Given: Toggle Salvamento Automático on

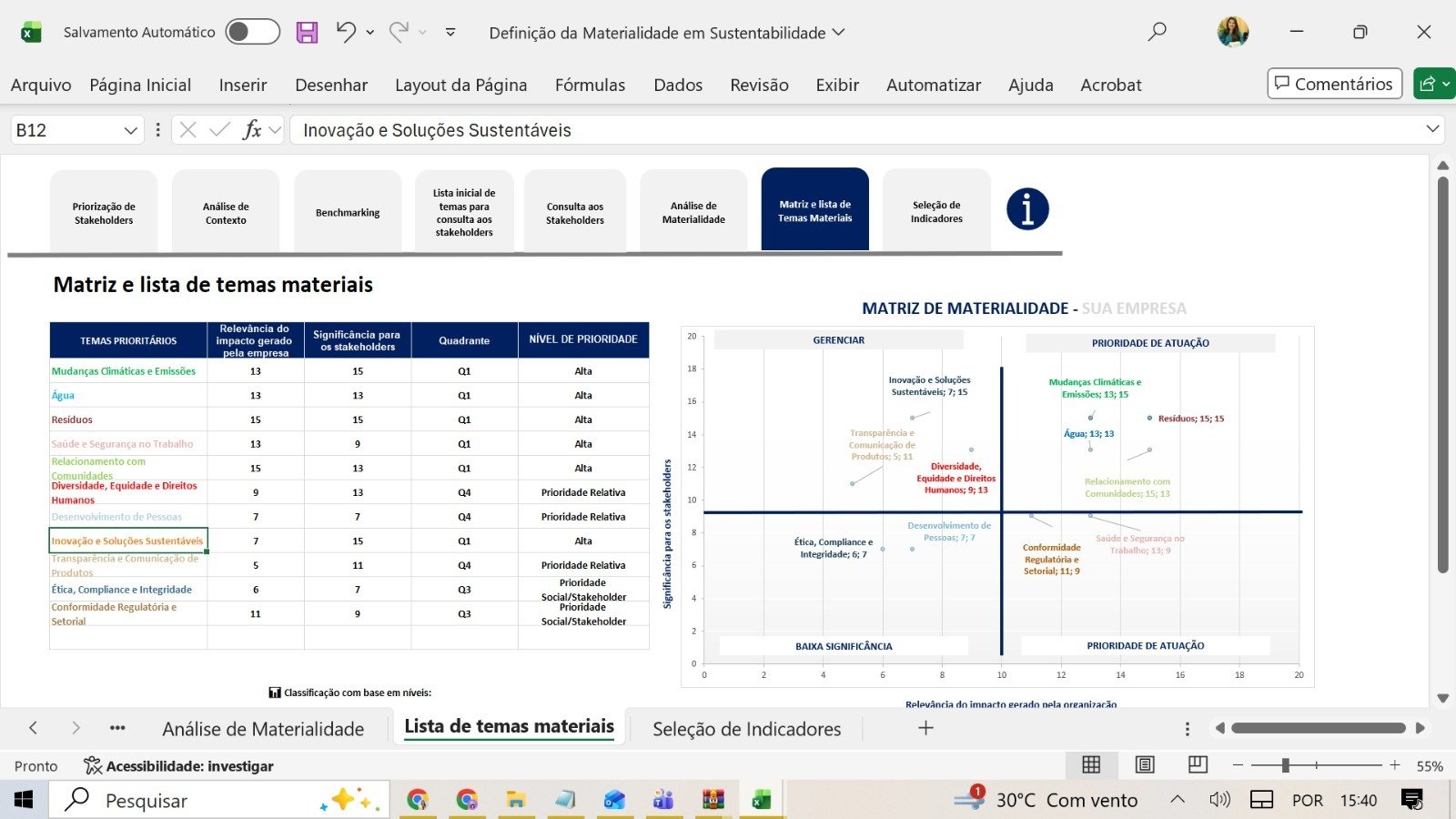Looking at the screenshot, I should (252, 30).
